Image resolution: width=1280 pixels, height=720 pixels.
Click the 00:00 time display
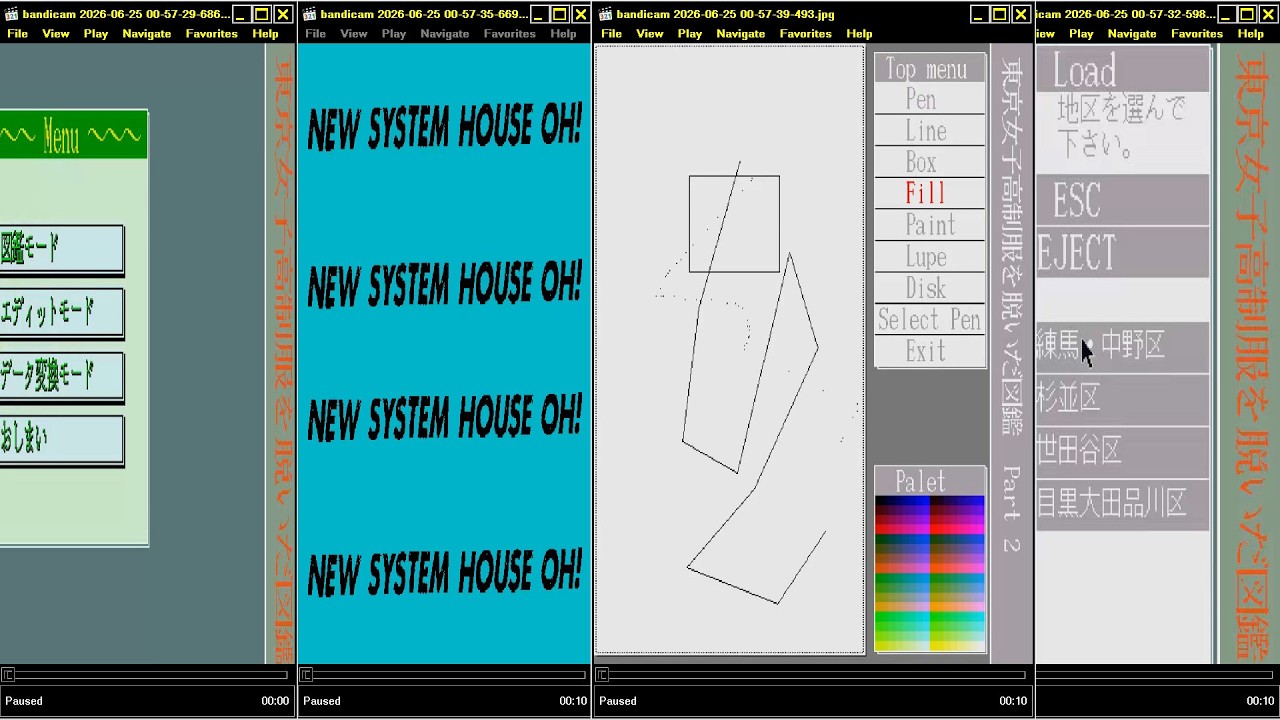tap(275, 701)
